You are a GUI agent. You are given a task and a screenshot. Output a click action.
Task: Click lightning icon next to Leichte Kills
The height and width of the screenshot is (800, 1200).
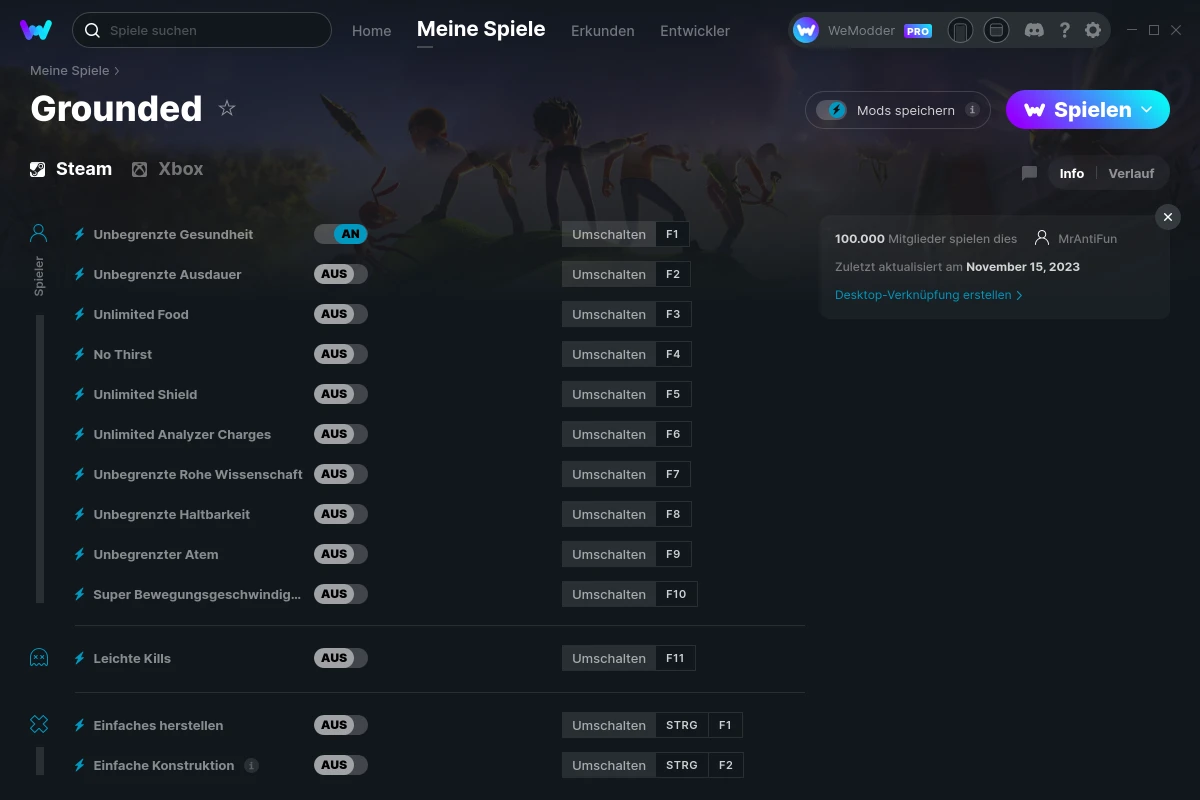click(80, 658)
